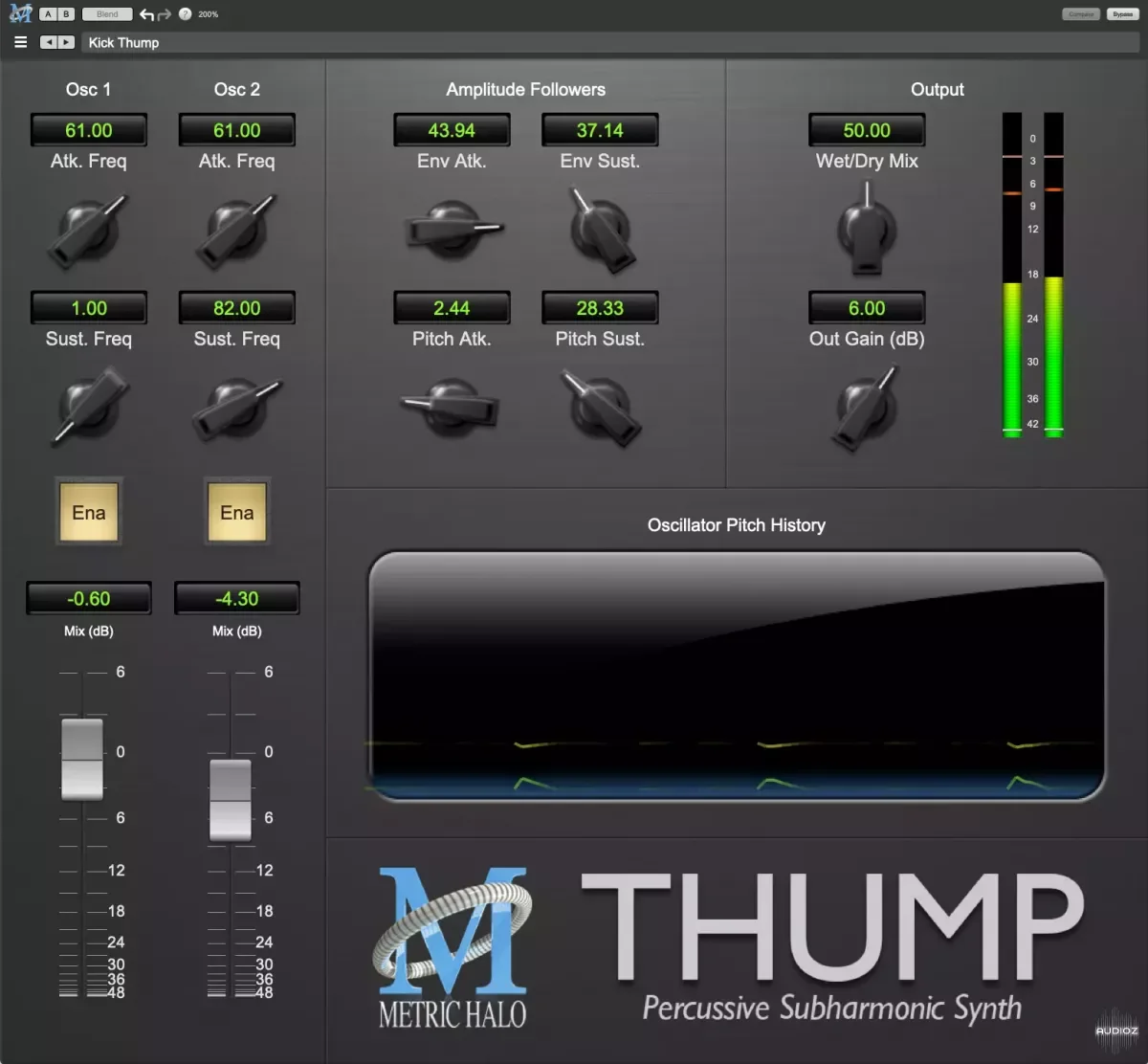
Task: Open help with the question mark icon
Action: tap(185, 14)
